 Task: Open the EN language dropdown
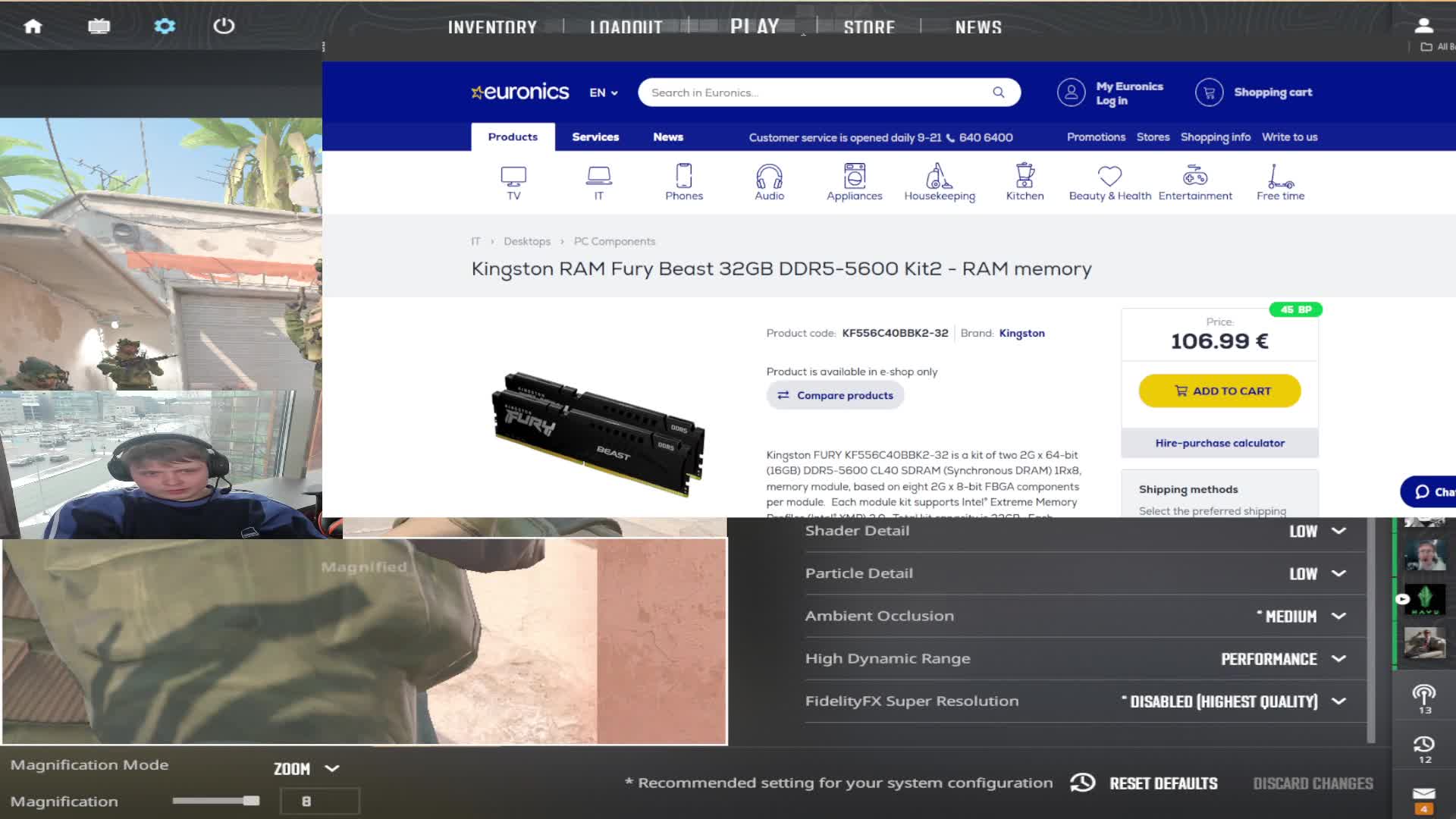pos(604,93)
